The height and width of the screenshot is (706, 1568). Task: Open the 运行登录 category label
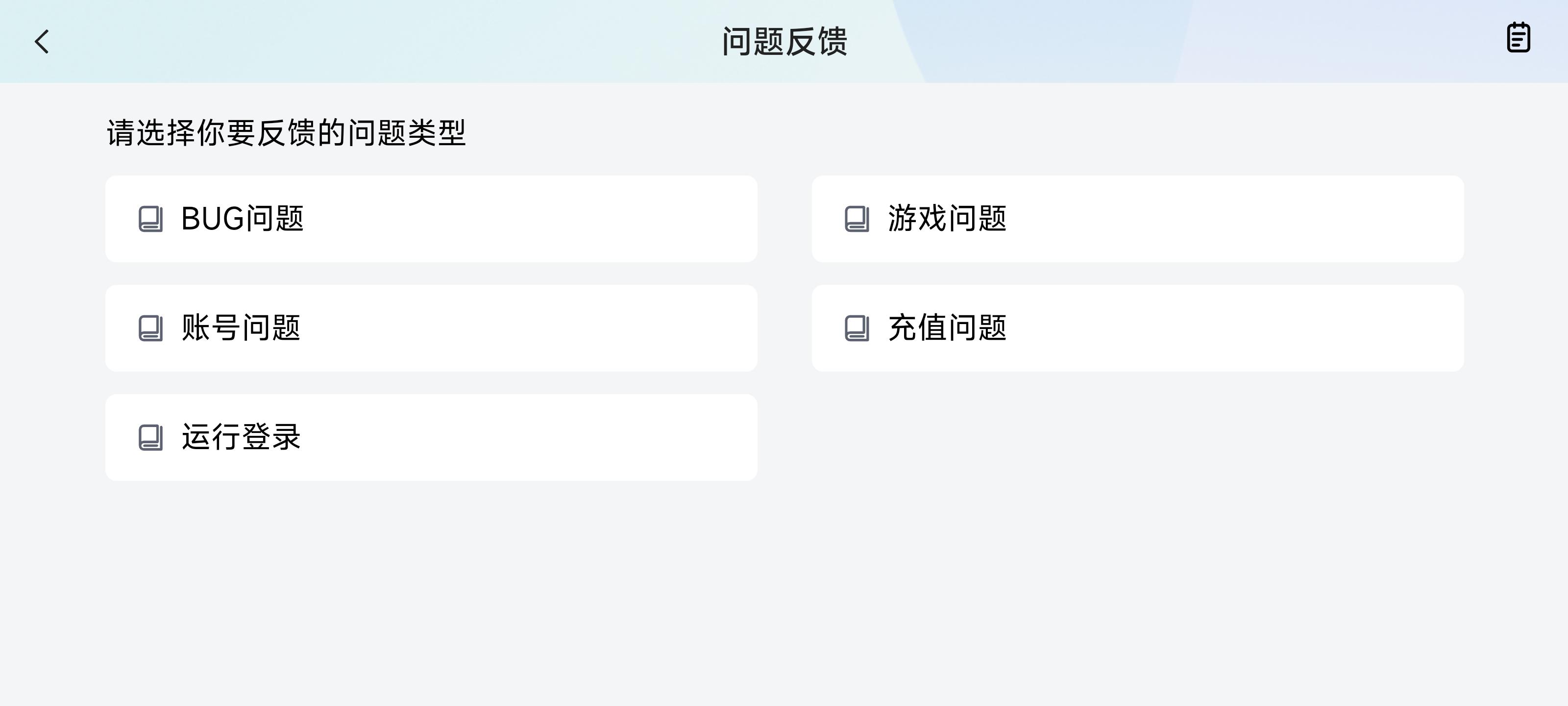(241, 437)
